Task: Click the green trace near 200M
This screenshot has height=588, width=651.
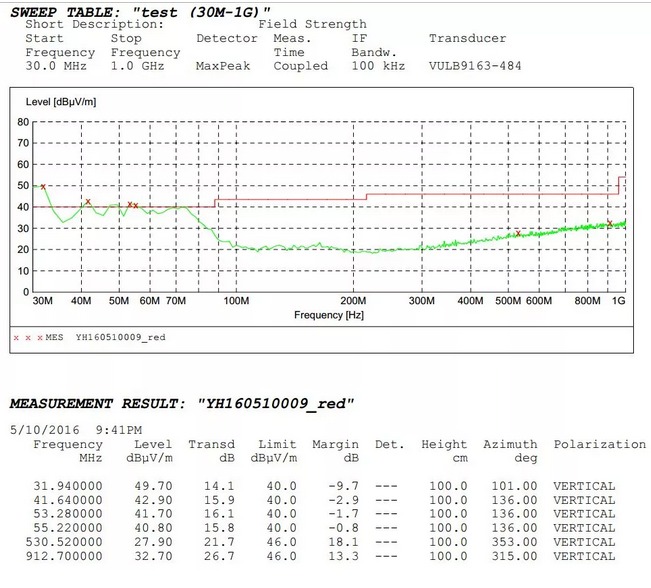Action: click(353, 250)
